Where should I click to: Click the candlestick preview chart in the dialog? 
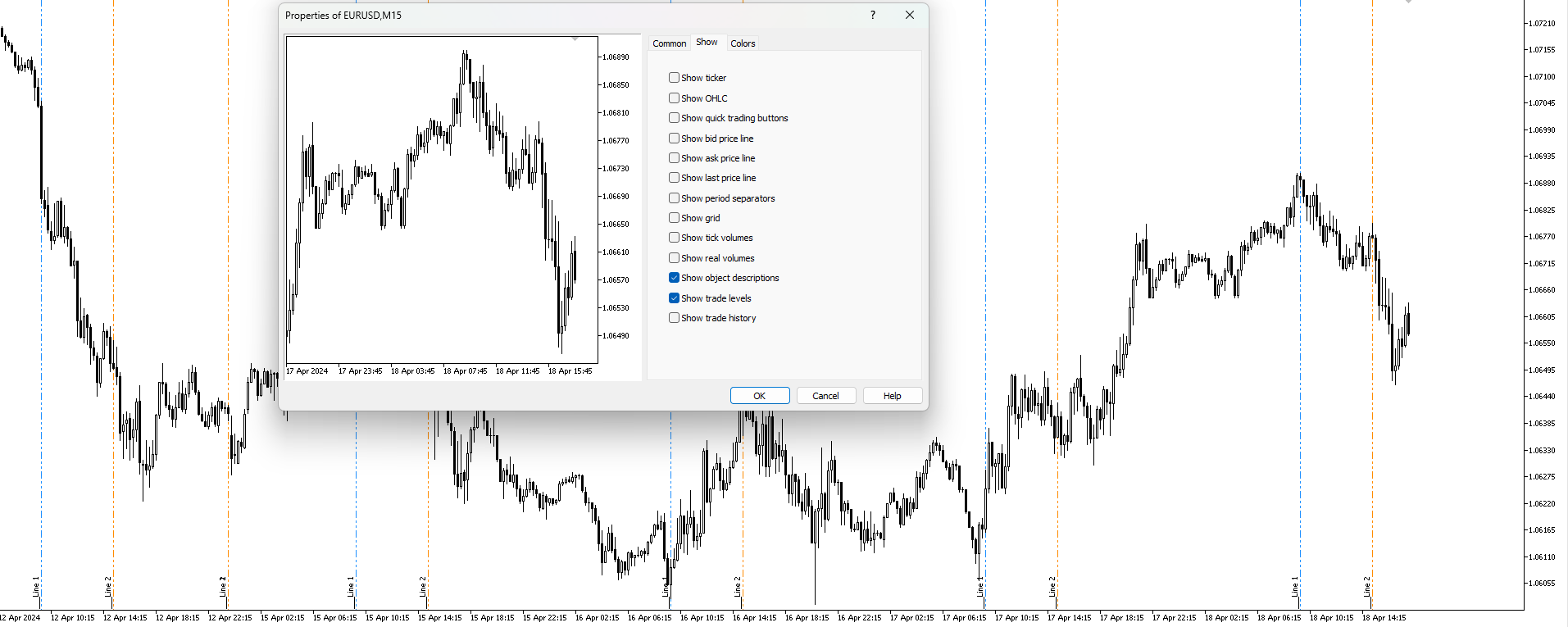(x=442, y=199)
